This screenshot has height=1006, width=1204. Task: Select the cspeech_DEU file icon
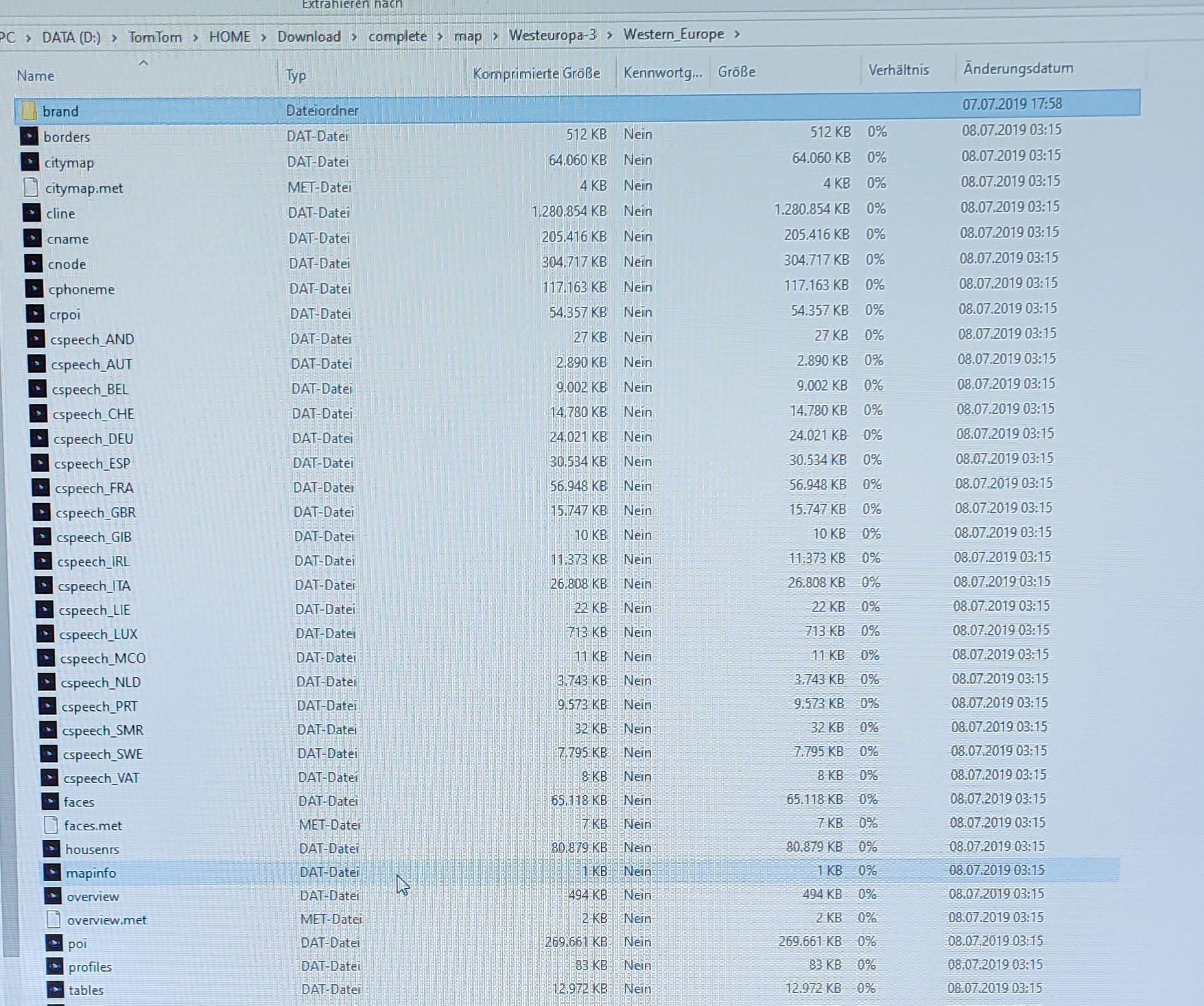pyautogui.click(x=39, y=438)
